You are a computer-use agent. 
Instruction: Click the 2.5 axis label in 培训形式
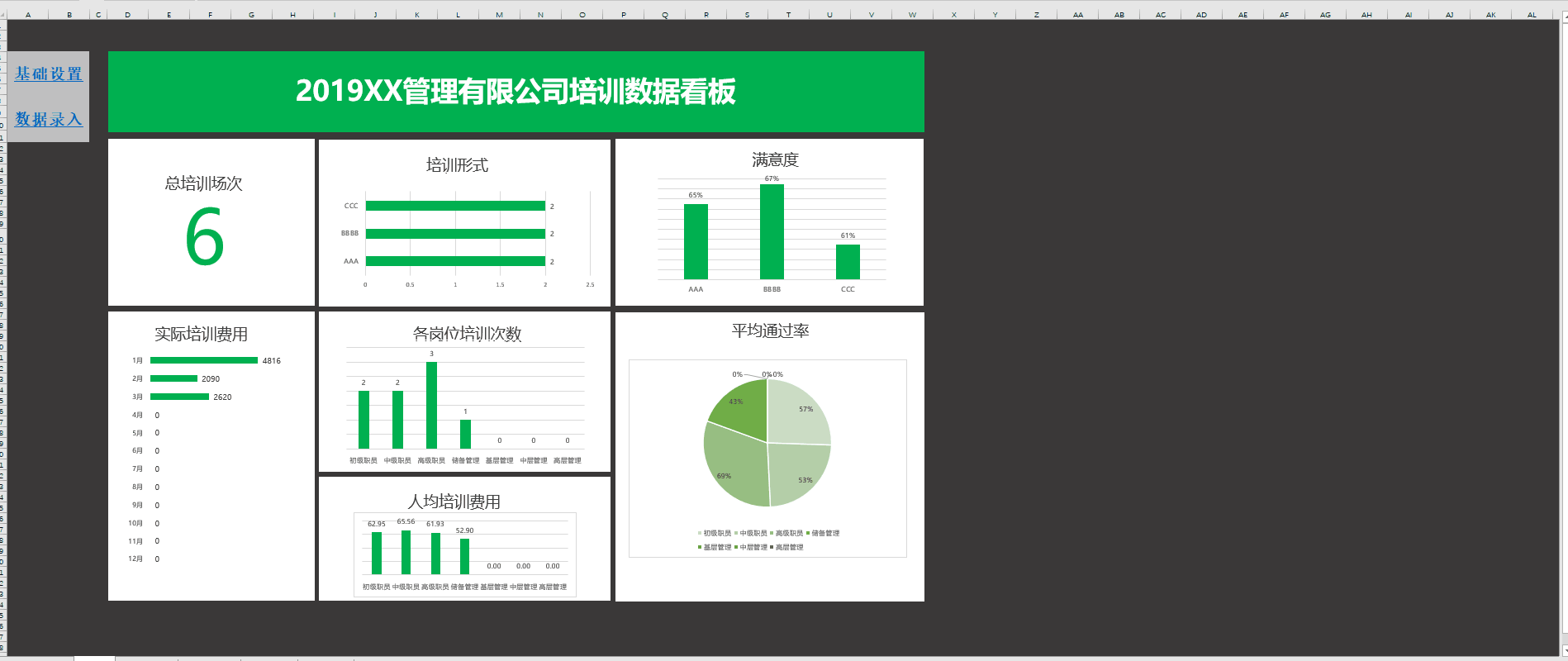(590, 284)
